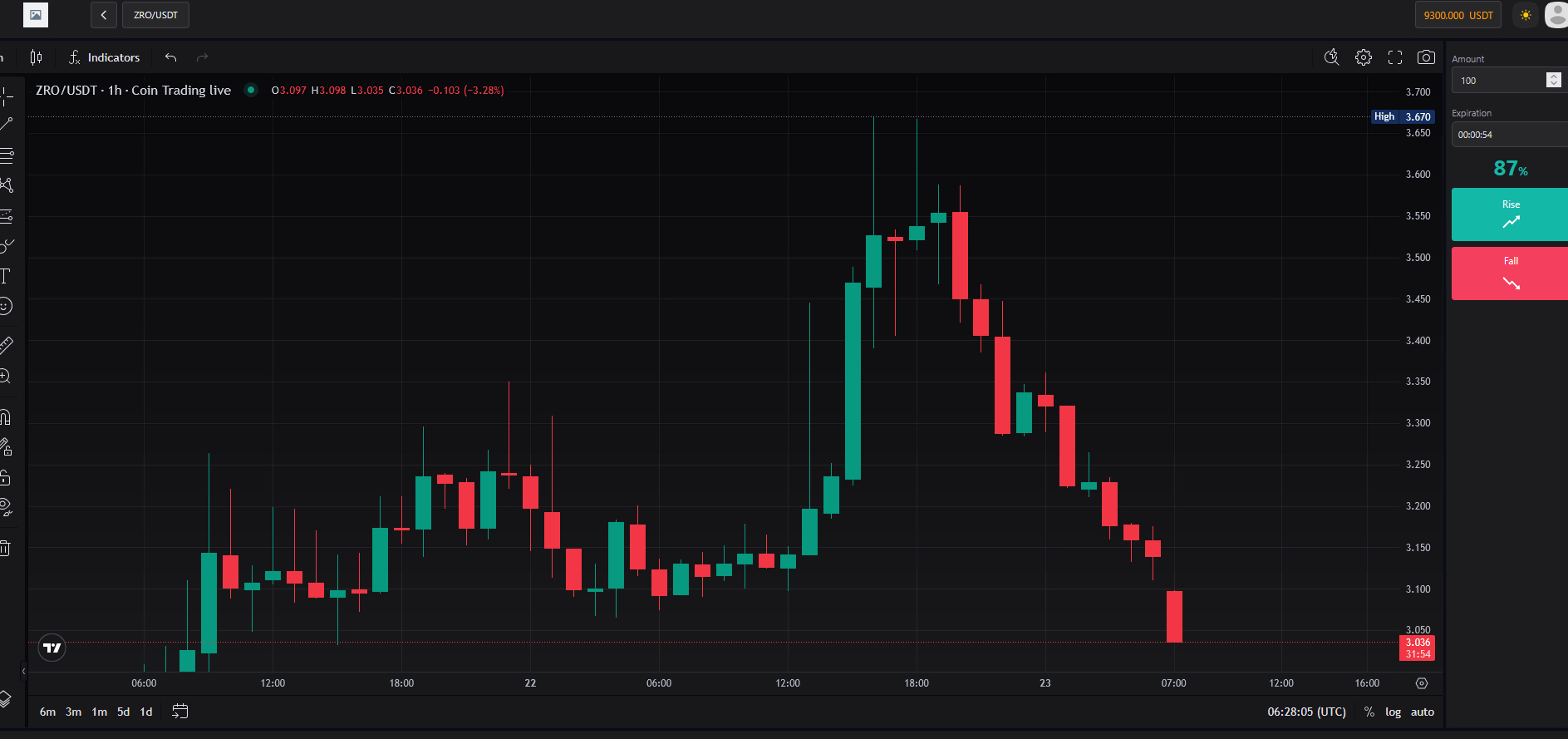Open the Indicators menu
This screenshot has height=739, width=1568.
coord(104,57)
